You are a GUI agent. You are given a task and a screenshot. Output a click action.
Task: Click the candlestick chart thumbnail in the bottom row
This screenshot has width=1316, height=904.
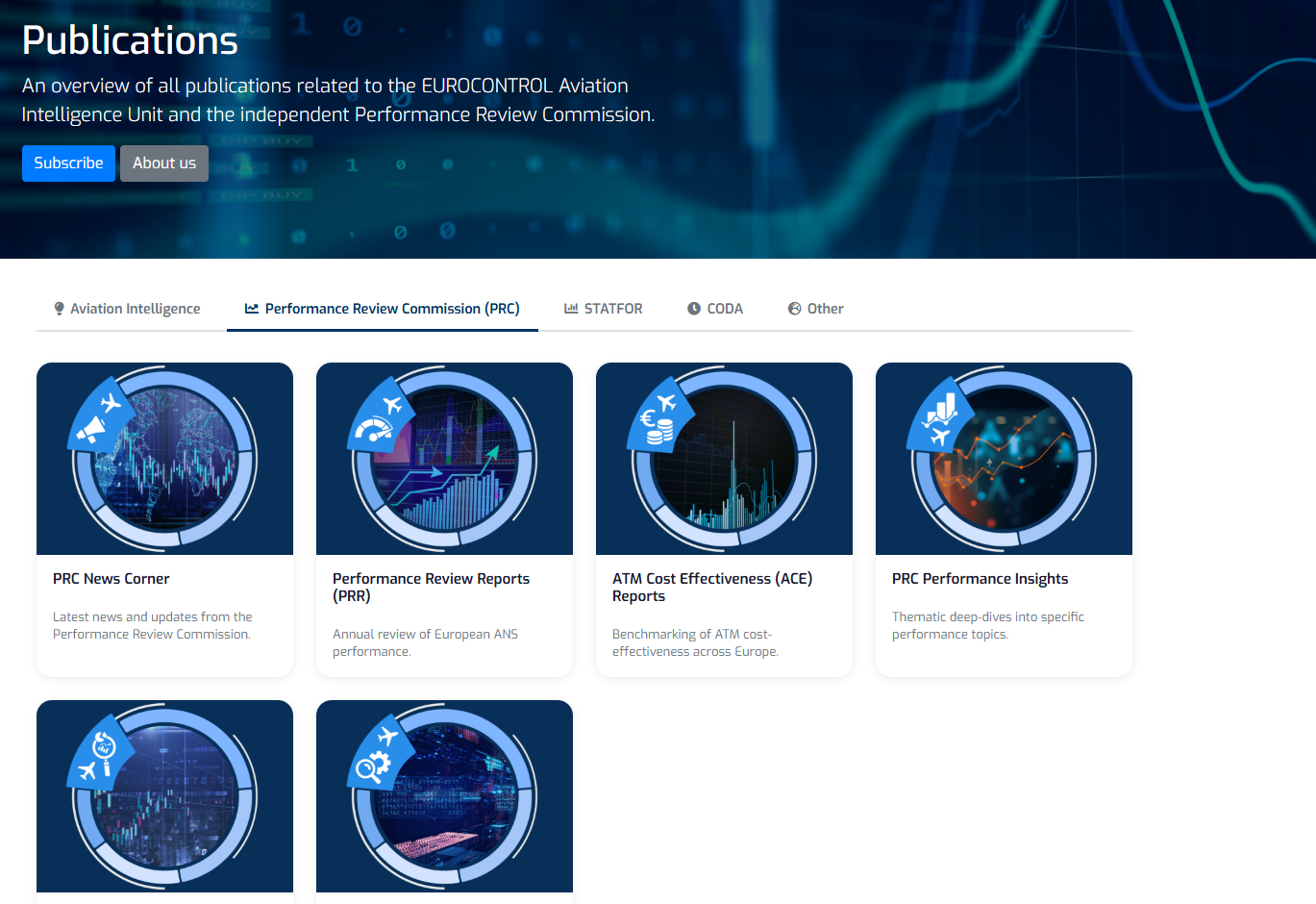164,796
